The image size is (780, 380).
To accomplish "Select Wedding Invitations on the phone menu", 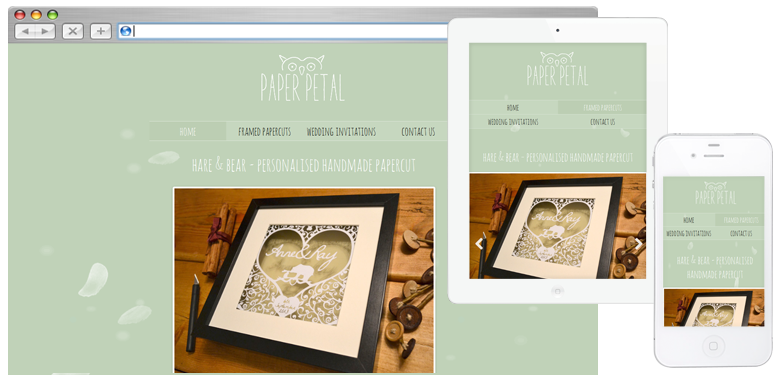I will [x=688, y=233].
